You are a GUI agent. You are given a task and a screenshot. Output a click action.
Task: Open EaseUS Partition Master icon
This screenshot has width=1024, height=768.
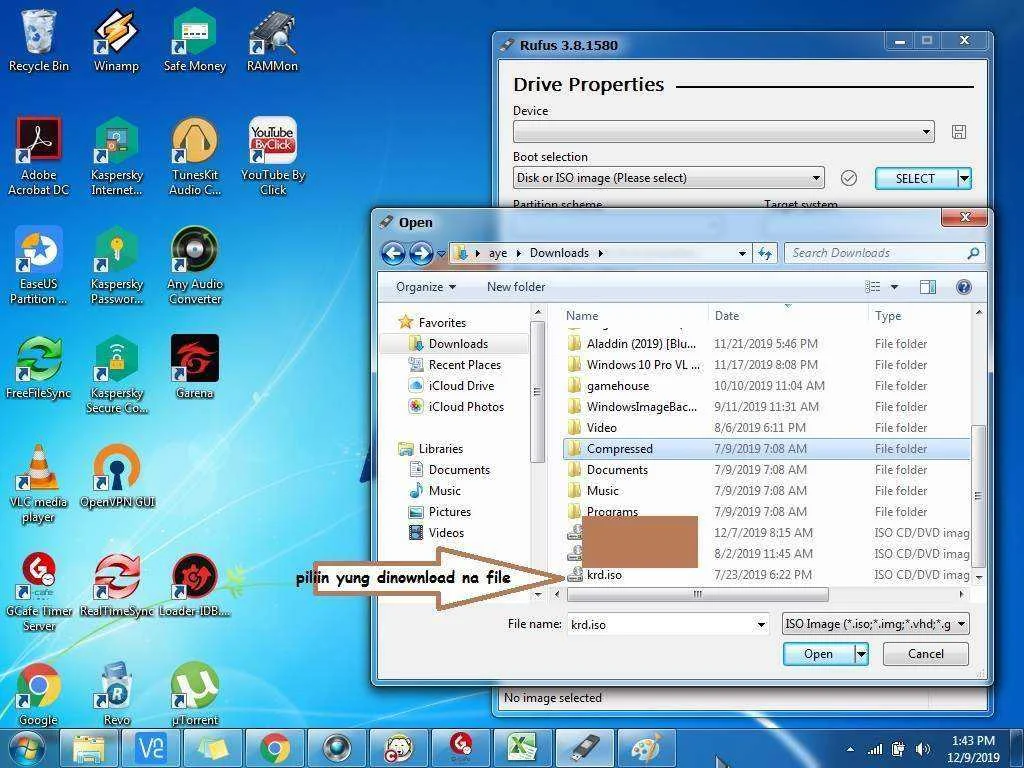[x=39, y=266]
